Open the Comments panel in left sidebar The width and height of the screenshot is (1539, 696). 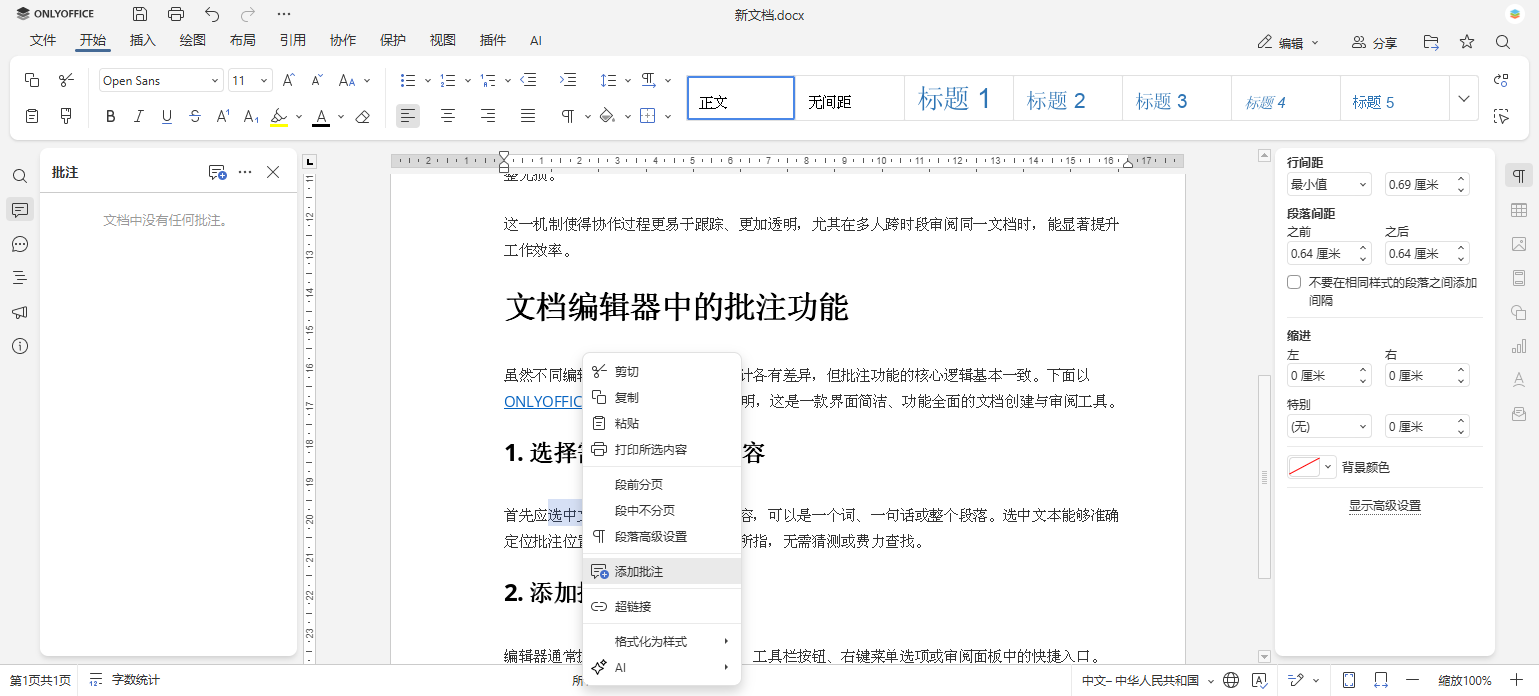20,209
